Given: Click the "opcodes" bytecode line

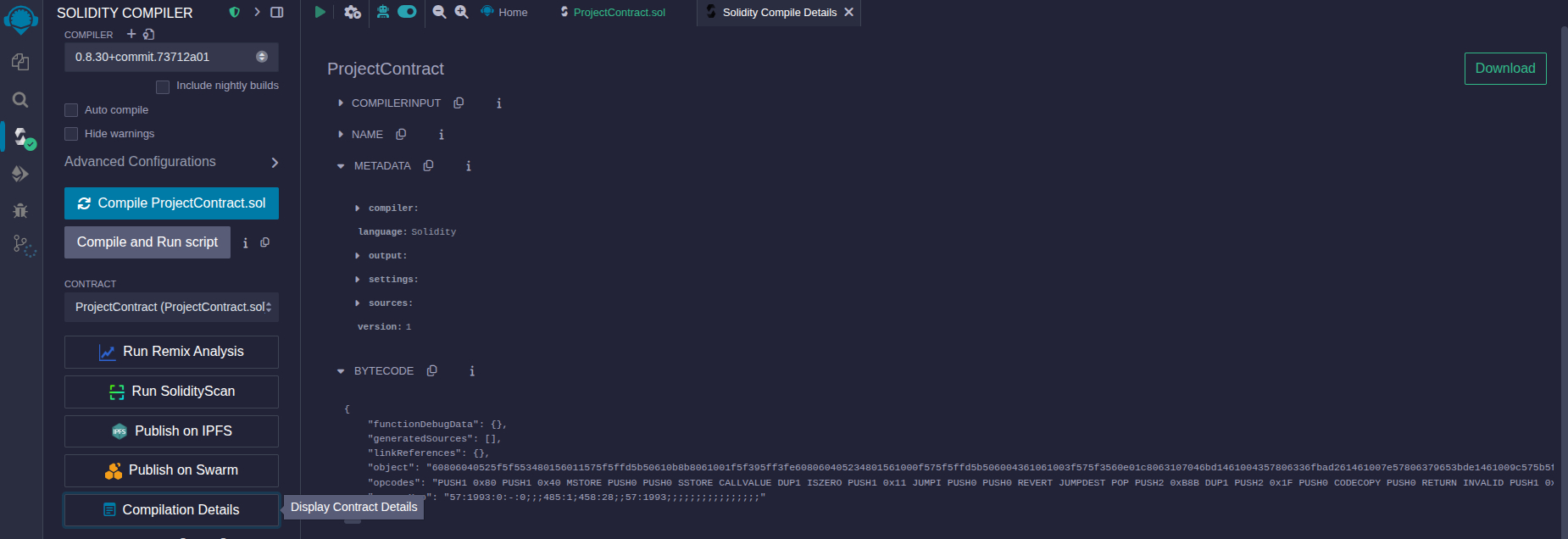Looking at the screenshot, I should [960, 483].
